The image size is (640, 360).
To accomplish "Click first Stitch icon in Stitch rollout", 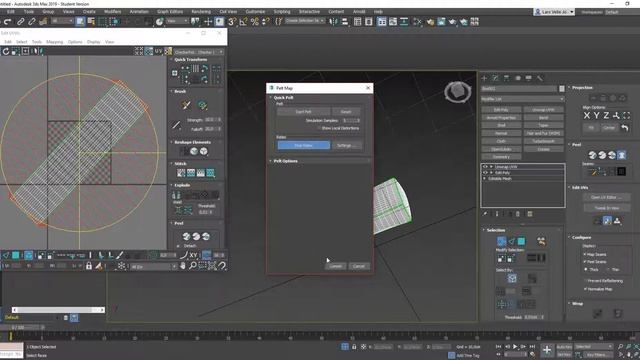I will (181, 173).
